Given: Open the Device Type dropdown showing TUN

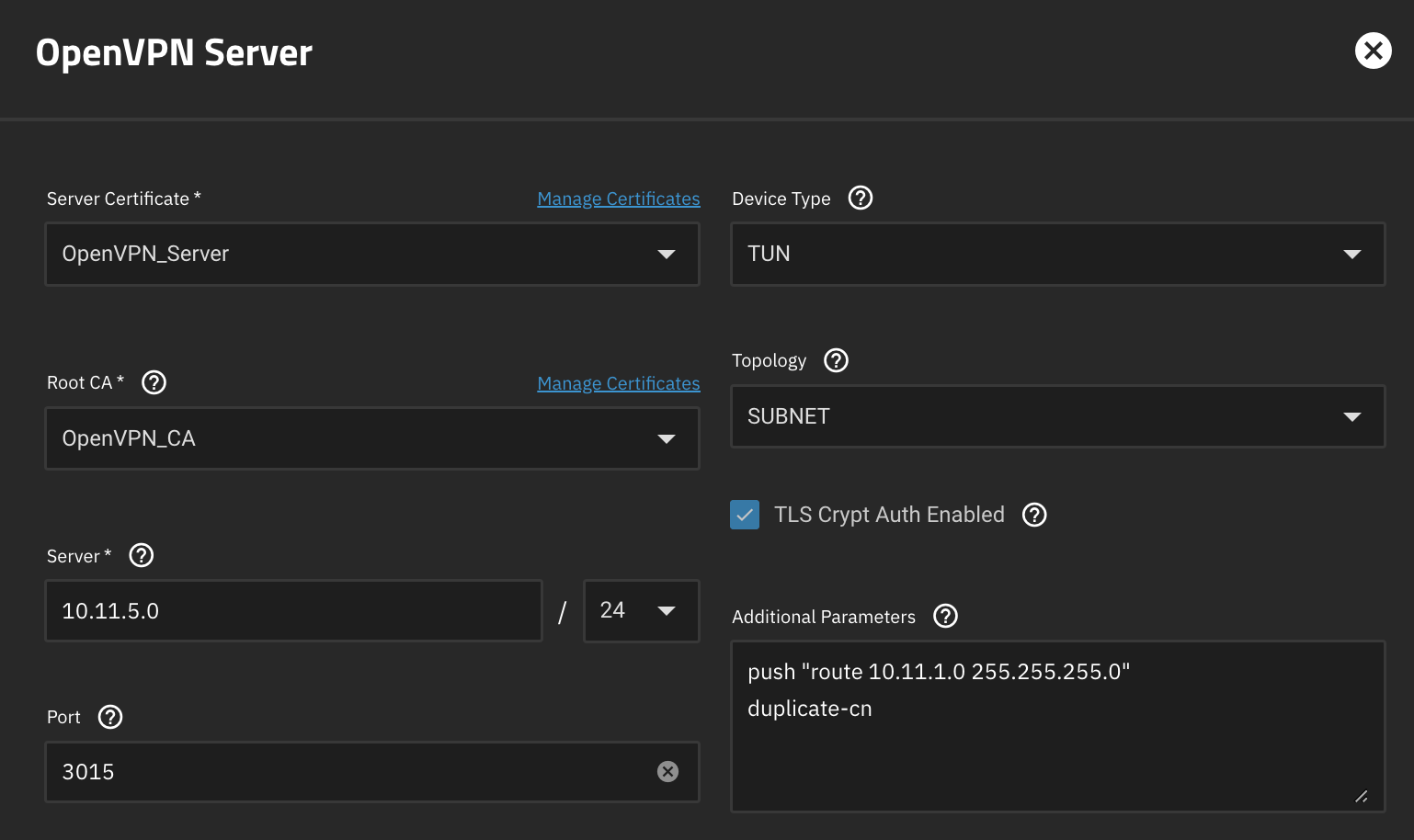Looking at the screenshot, I should [x=1057, y=255].
